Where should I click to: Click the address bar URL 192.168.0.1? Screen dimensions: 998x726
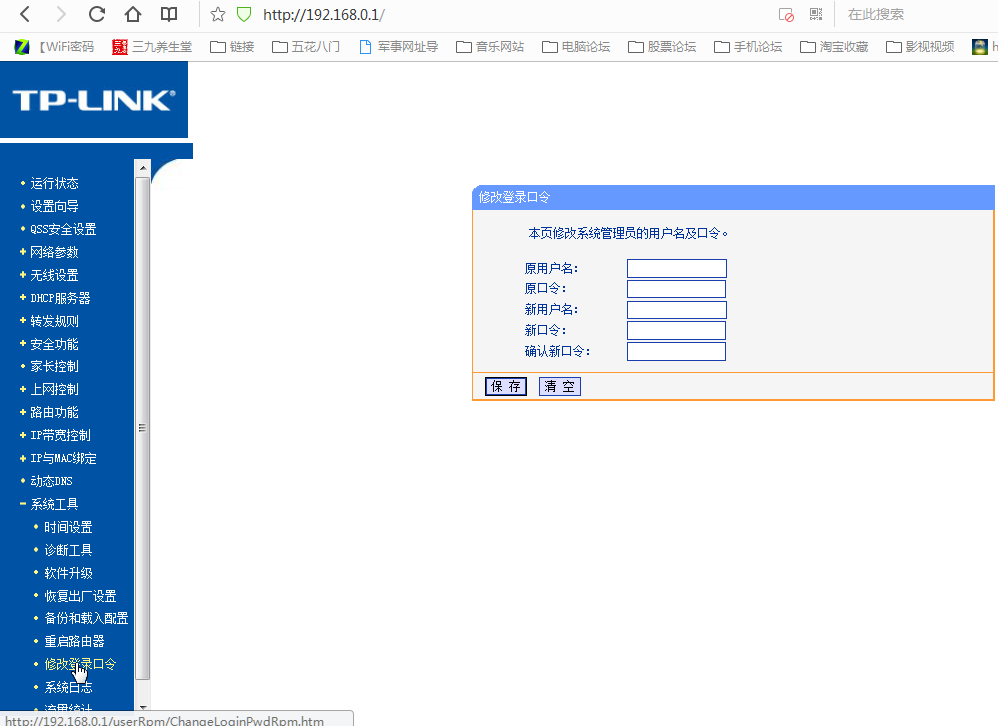coord(324,15)
